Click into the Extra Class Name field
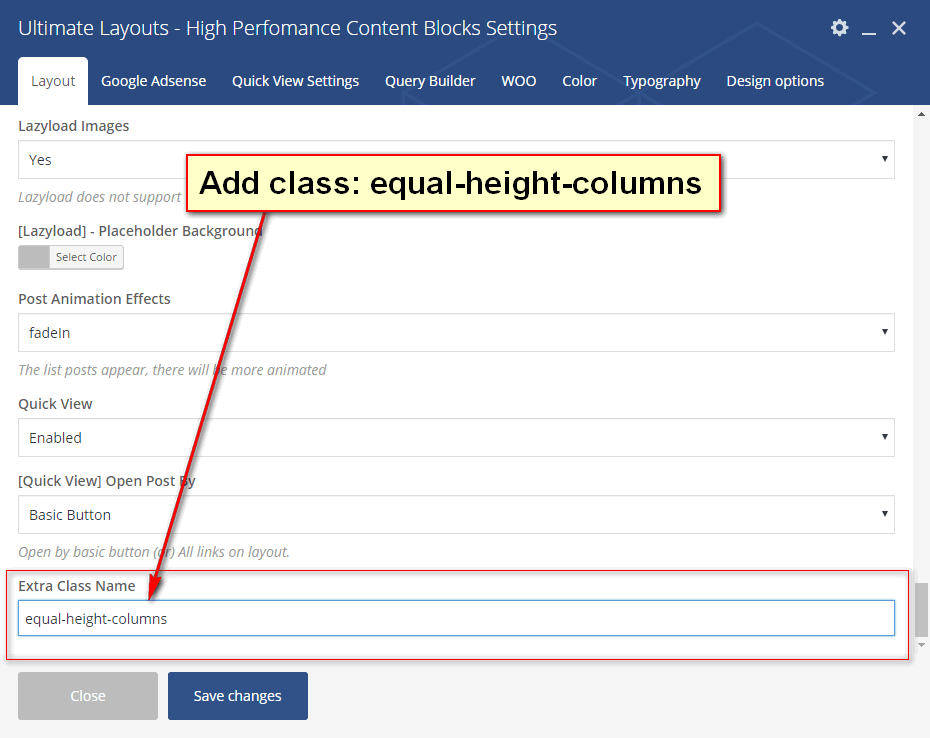 tap(456, 618)
